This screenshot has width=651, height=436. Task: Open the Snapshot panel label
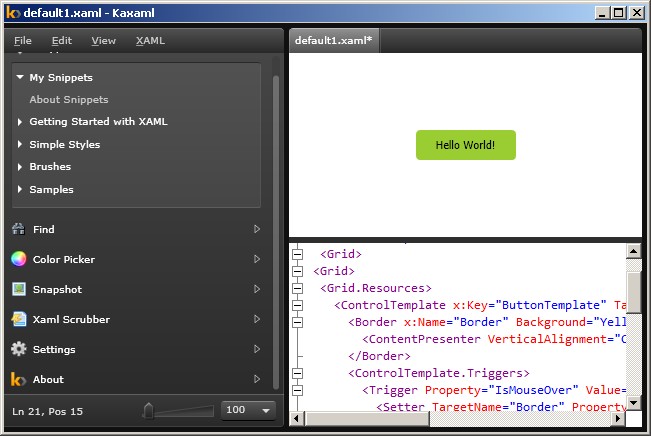pyautogui.click(x=57, y=289)
